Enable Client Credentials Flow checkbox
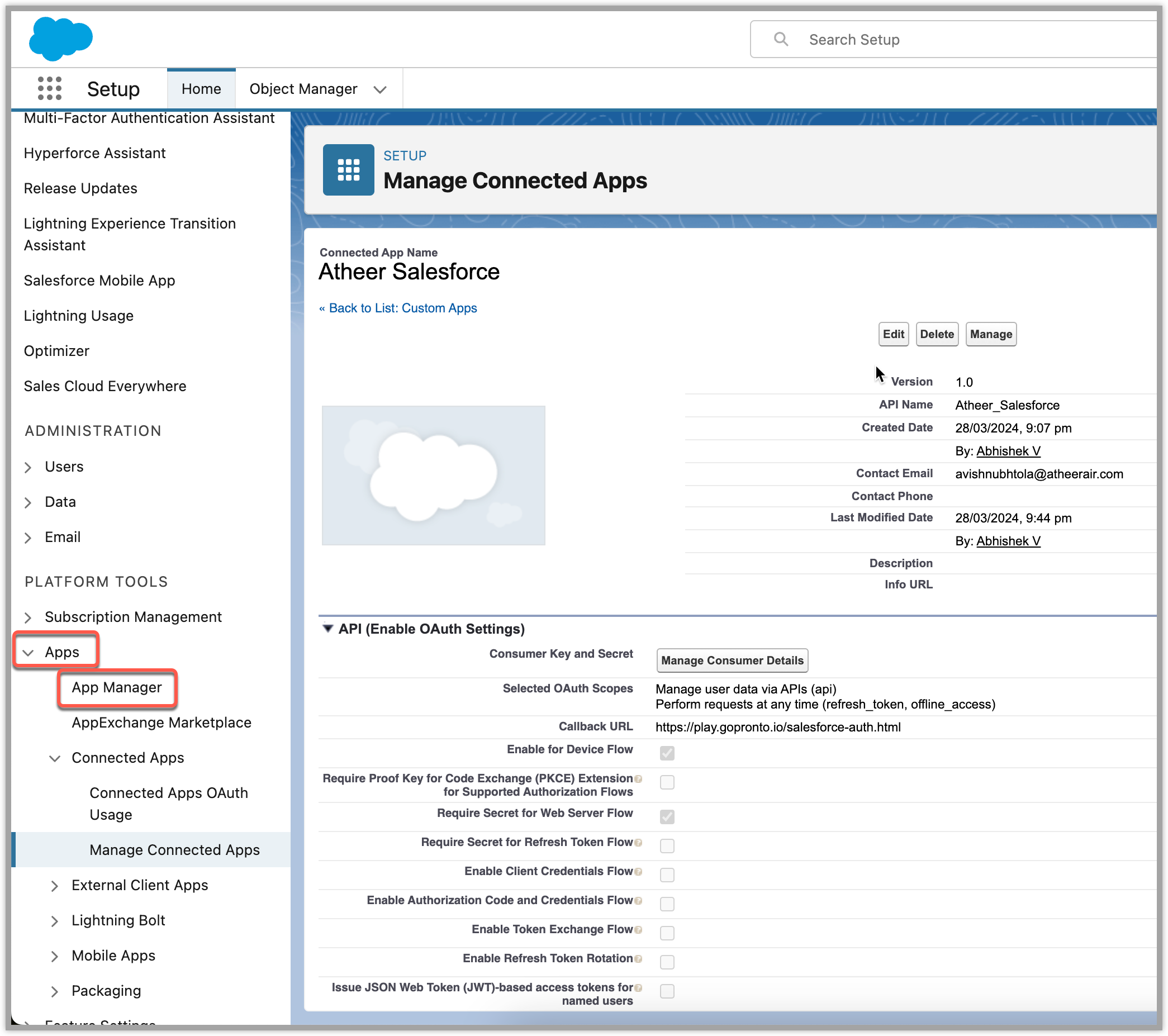 (666, 875)
